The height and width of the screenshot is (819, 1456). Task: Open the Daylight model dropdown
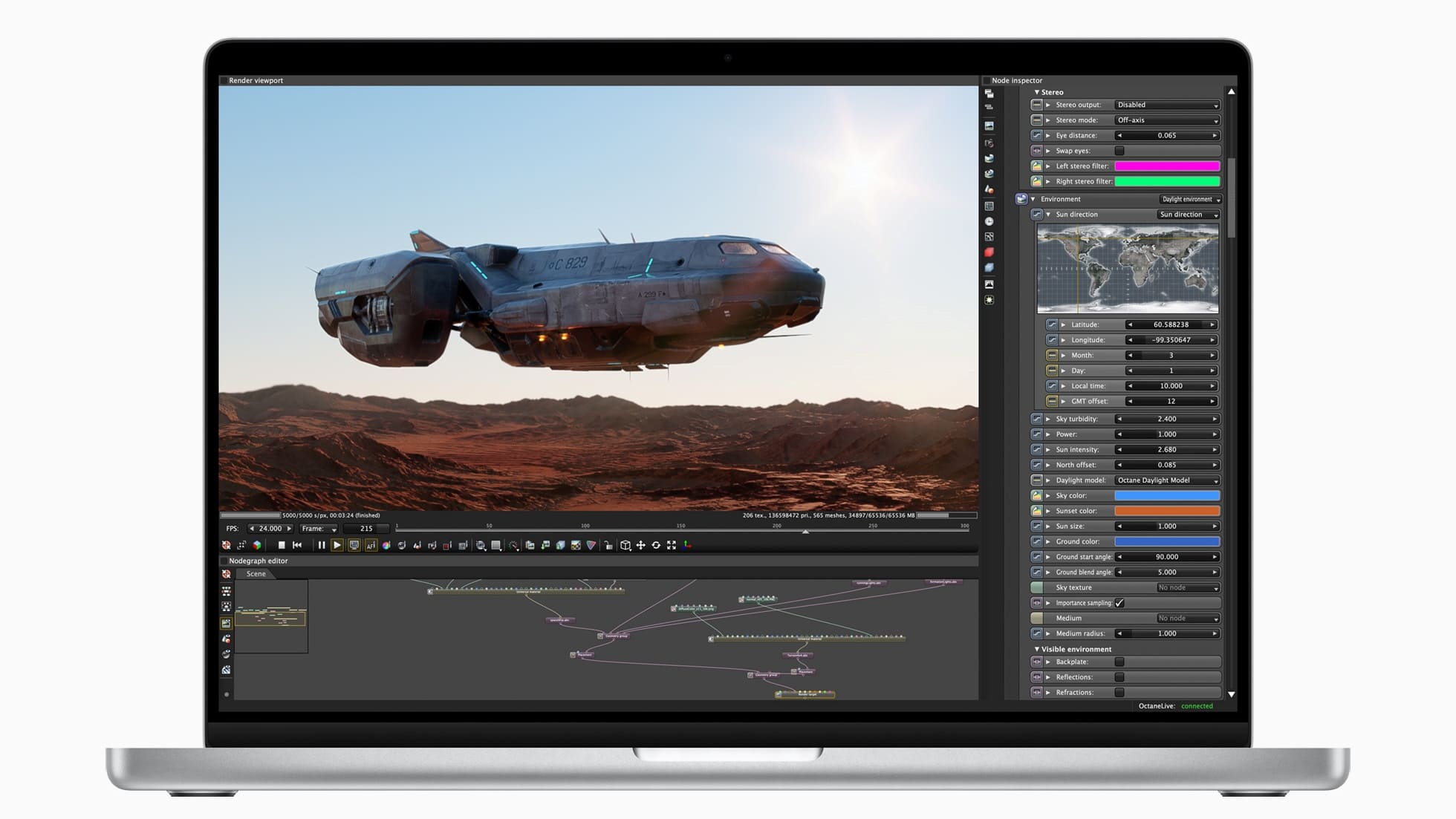(x=1166, y=480)
